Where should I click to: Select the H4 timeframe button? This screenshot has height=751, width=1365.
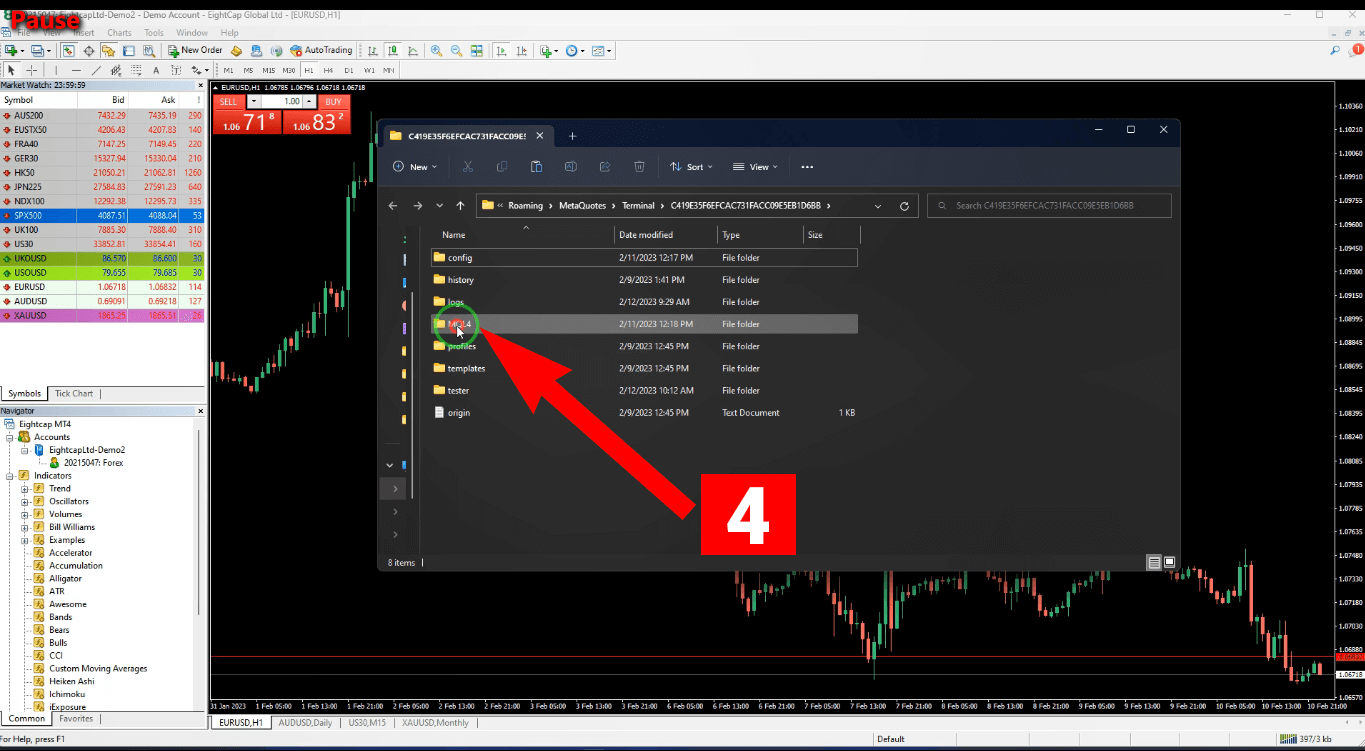tap(328, 70)
